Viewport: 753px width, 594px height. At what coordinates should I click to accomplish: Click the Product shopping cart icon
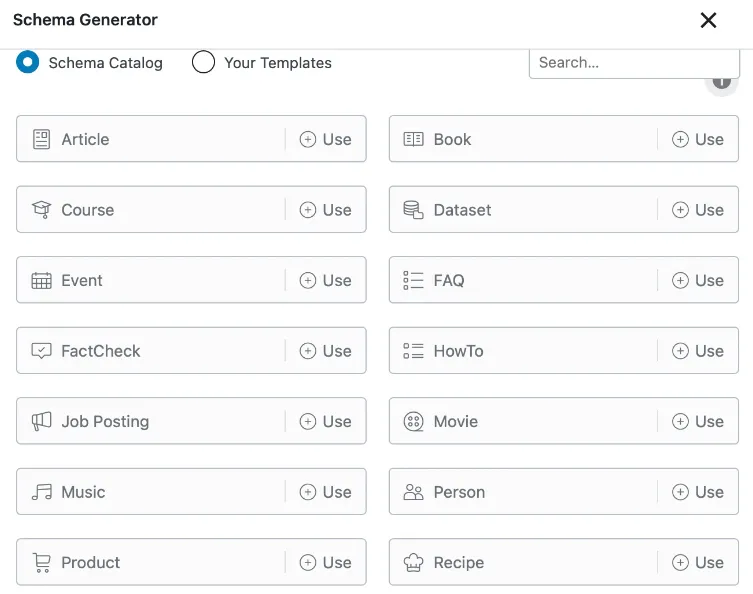point(41,563)
